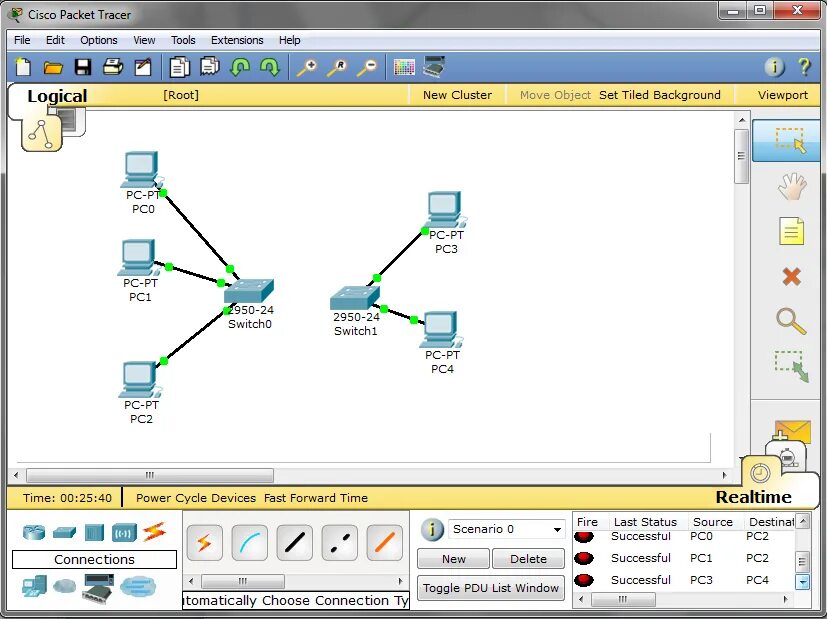Click the Delete scenario button

[528, 559]
